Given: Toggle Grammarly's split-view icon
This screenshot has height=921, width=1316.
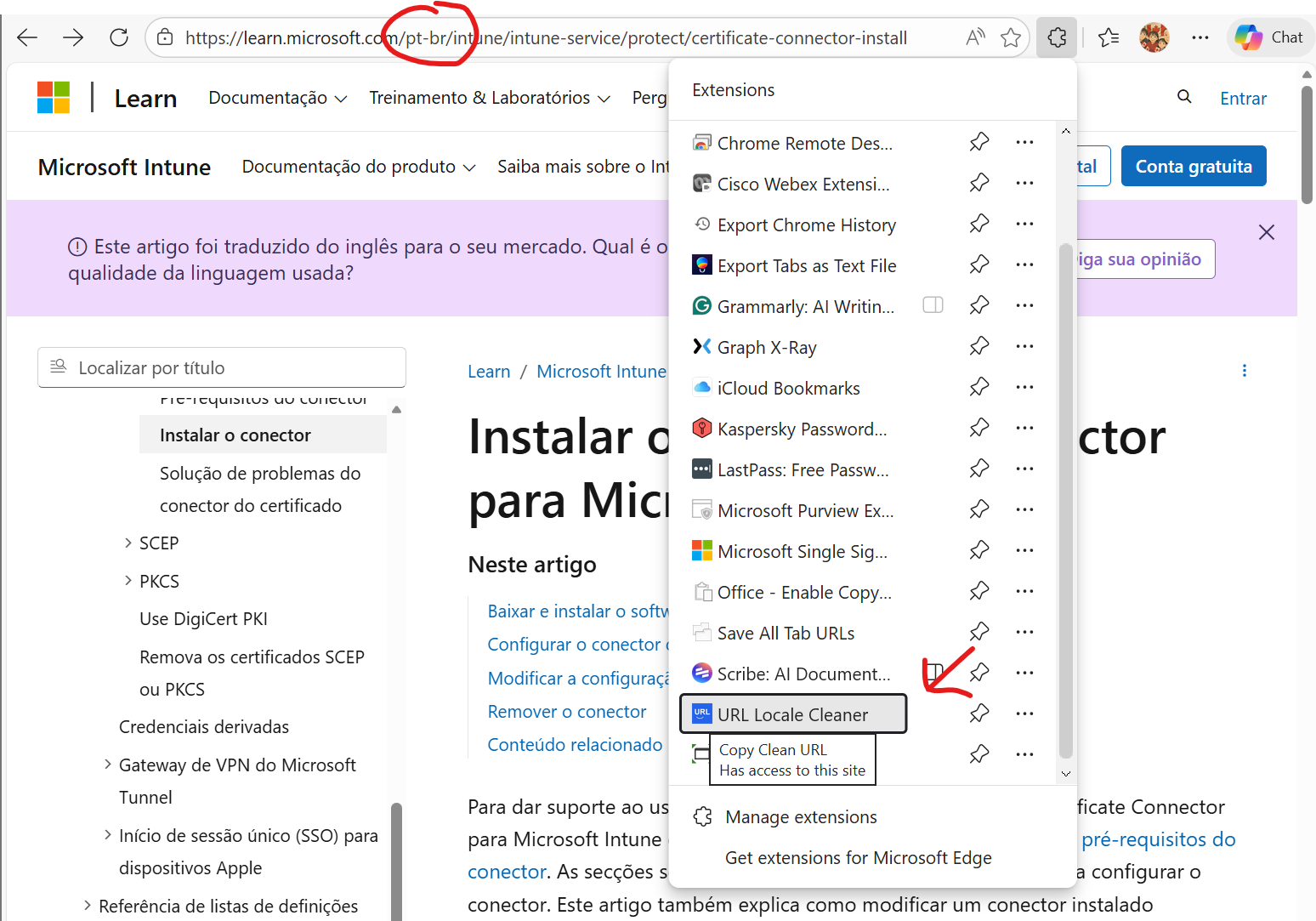Looking at the screenshot, I should click(x=933, y=304).
